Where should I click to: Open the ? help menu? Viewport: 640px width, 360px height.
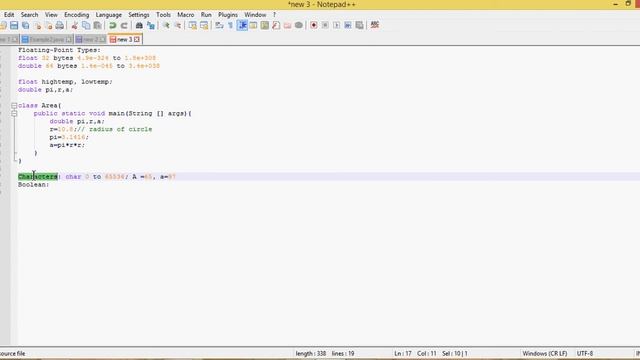click(274, 15)
